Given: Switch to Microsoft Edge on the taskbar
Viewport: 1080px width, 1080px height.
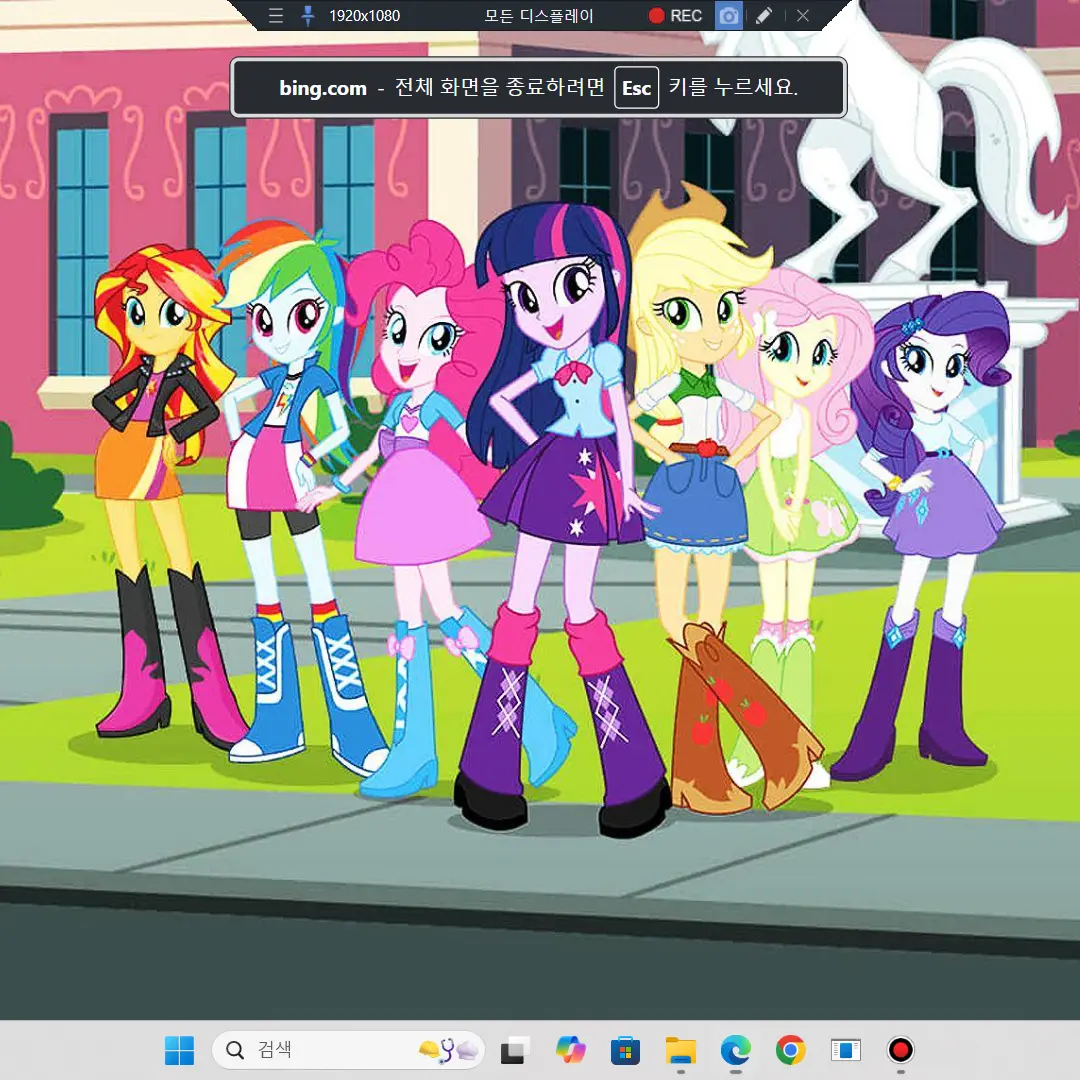Looking at the screenshot, I should (x=736, y=1050).
